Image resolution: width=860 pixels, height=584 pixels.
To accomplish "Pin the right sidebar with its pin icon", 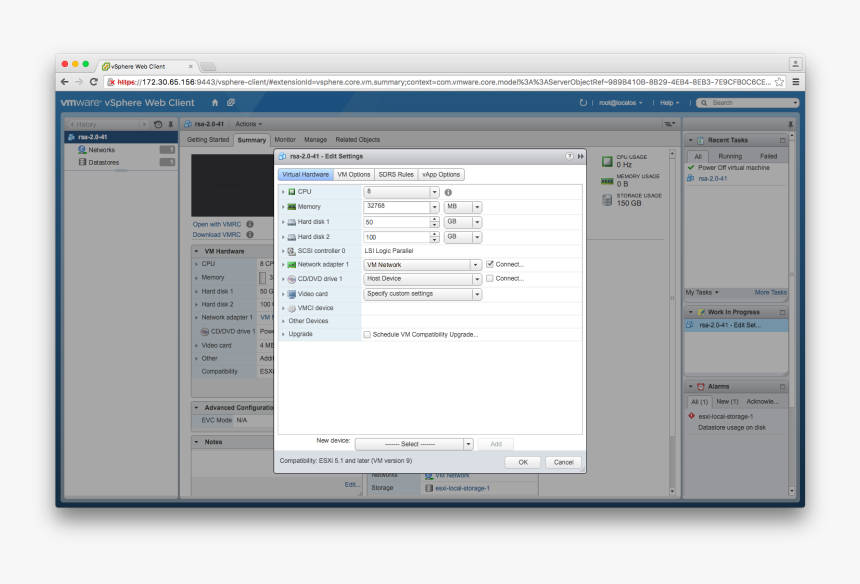I will 790,124.
